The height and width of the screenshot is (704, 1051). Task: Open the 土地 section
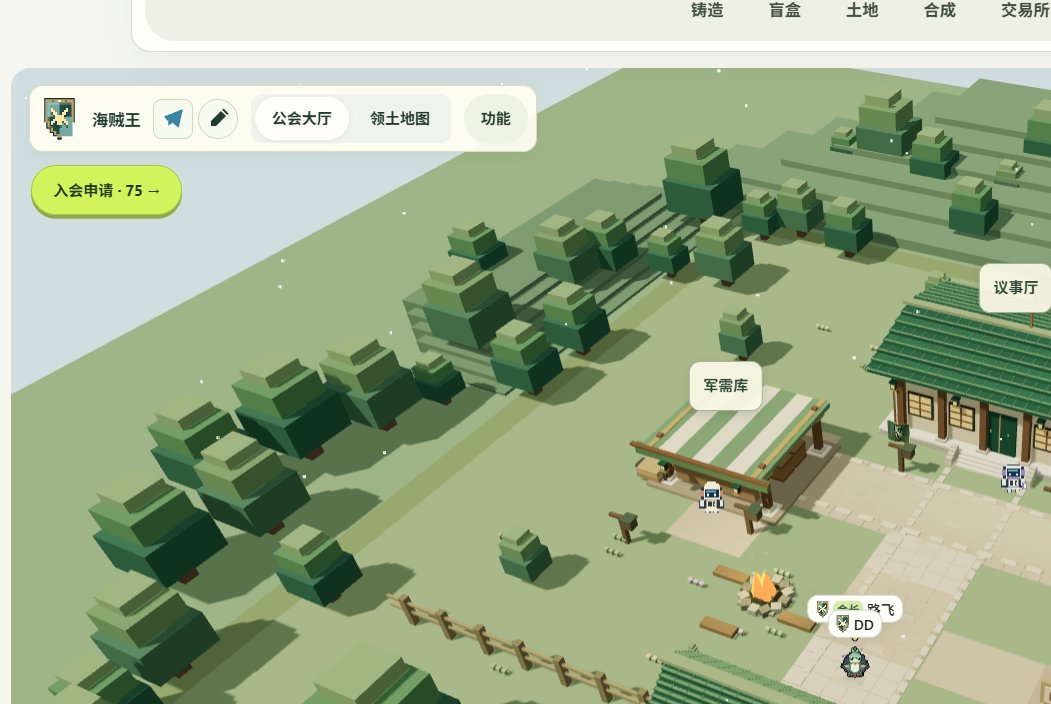[862, 10]
